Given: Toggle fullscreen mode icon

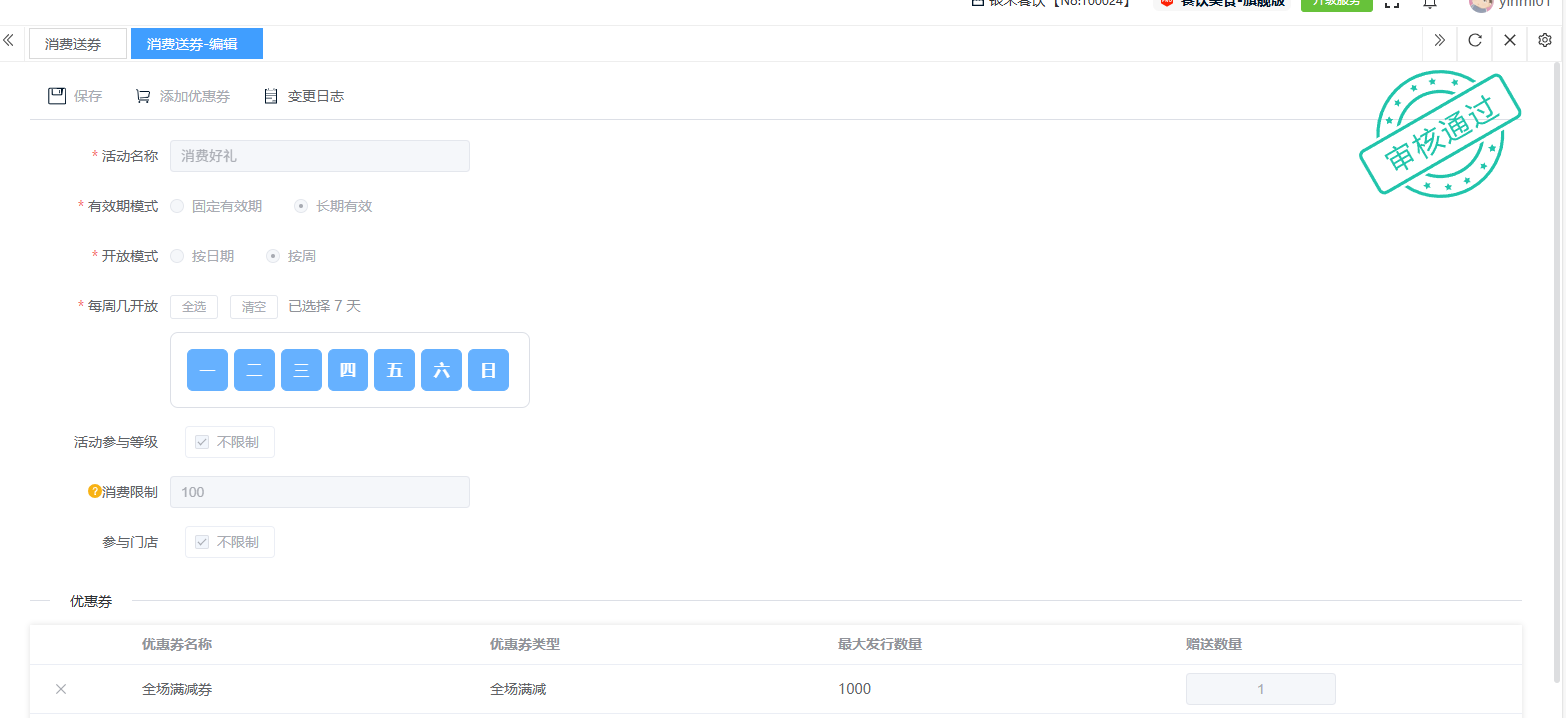Looking at the screenshot, I should click(1391, 4).
